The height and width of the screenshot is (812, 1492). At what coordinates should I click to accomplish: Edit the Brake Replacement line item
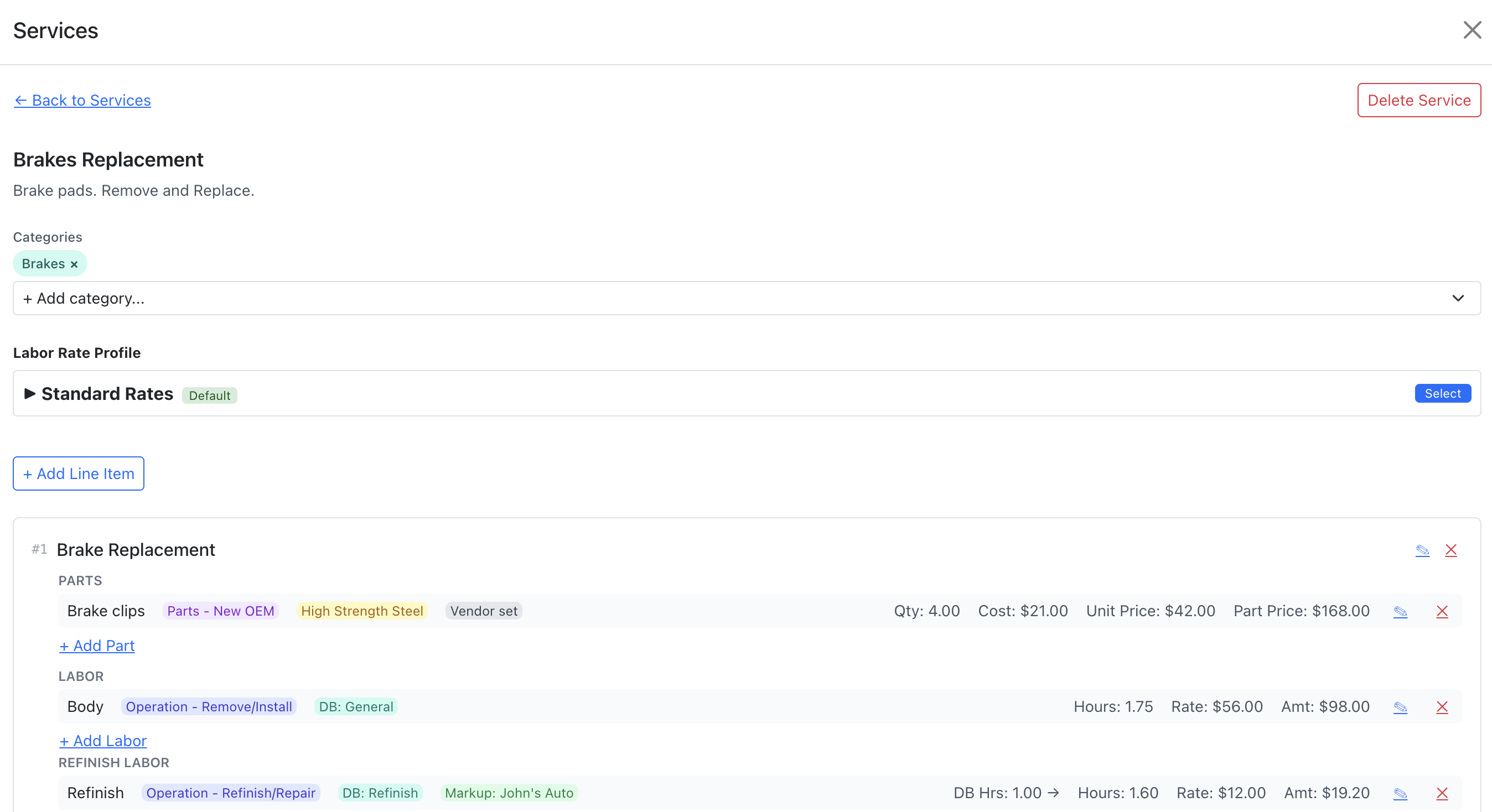click(x=1422, y=550)
